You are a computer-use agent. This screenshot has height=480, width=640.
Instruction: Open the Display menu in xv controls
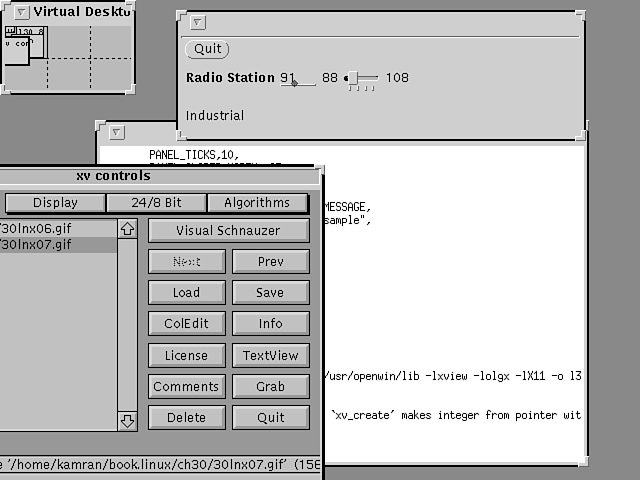(x=55, y=203)
